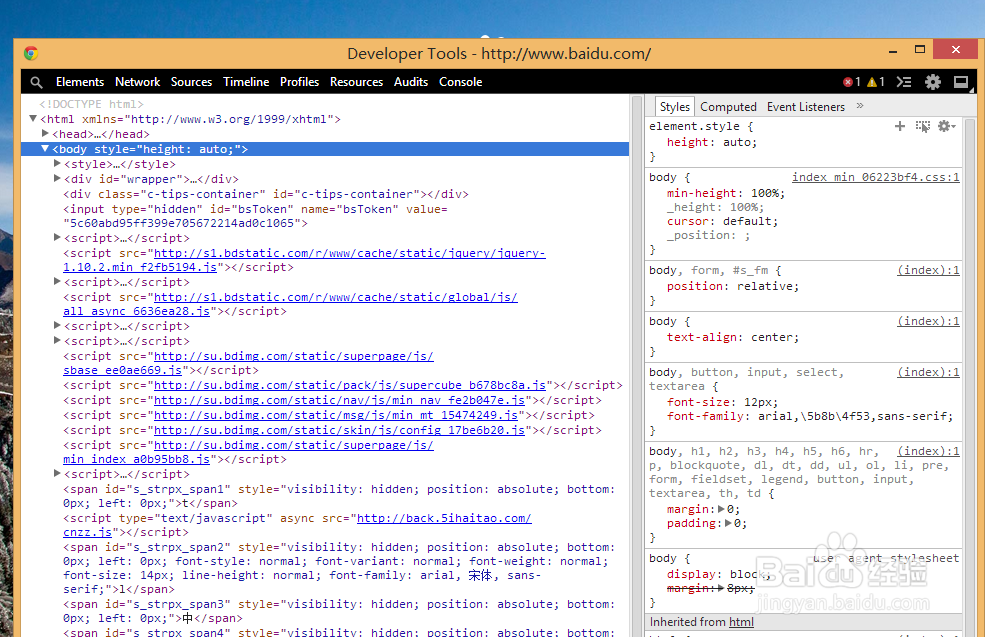Image resolution: width=985 pixels, height=637 pixels.
Task: Click the Styles pane vertical scrollbar
Action: [970, 377]
